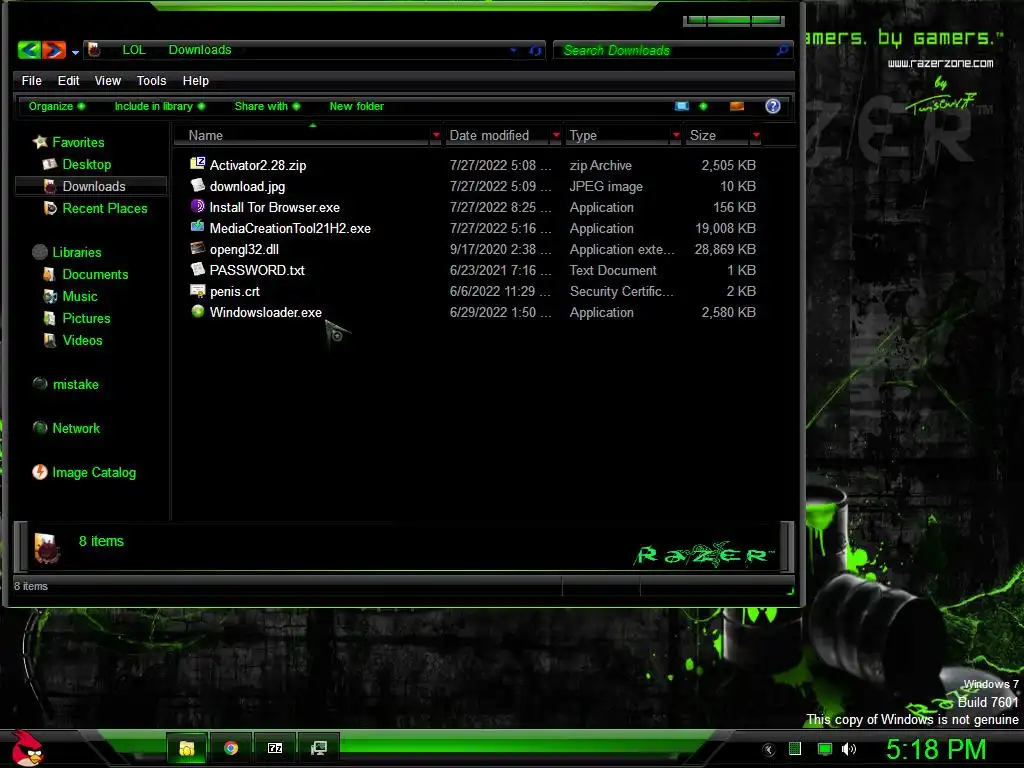Open Recent Places in Favorites
Viewport: 1024px width, 768px height.
(104, 208)
